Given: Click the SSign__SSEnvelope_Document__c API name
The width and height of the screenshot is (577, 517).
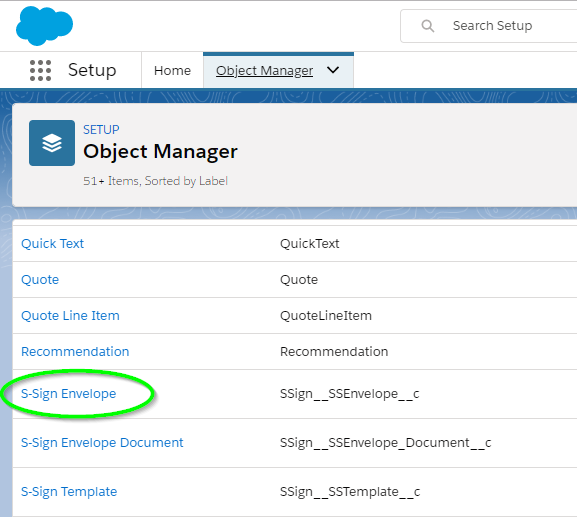Looking at the screenshot, I should (x=385, y=443).
